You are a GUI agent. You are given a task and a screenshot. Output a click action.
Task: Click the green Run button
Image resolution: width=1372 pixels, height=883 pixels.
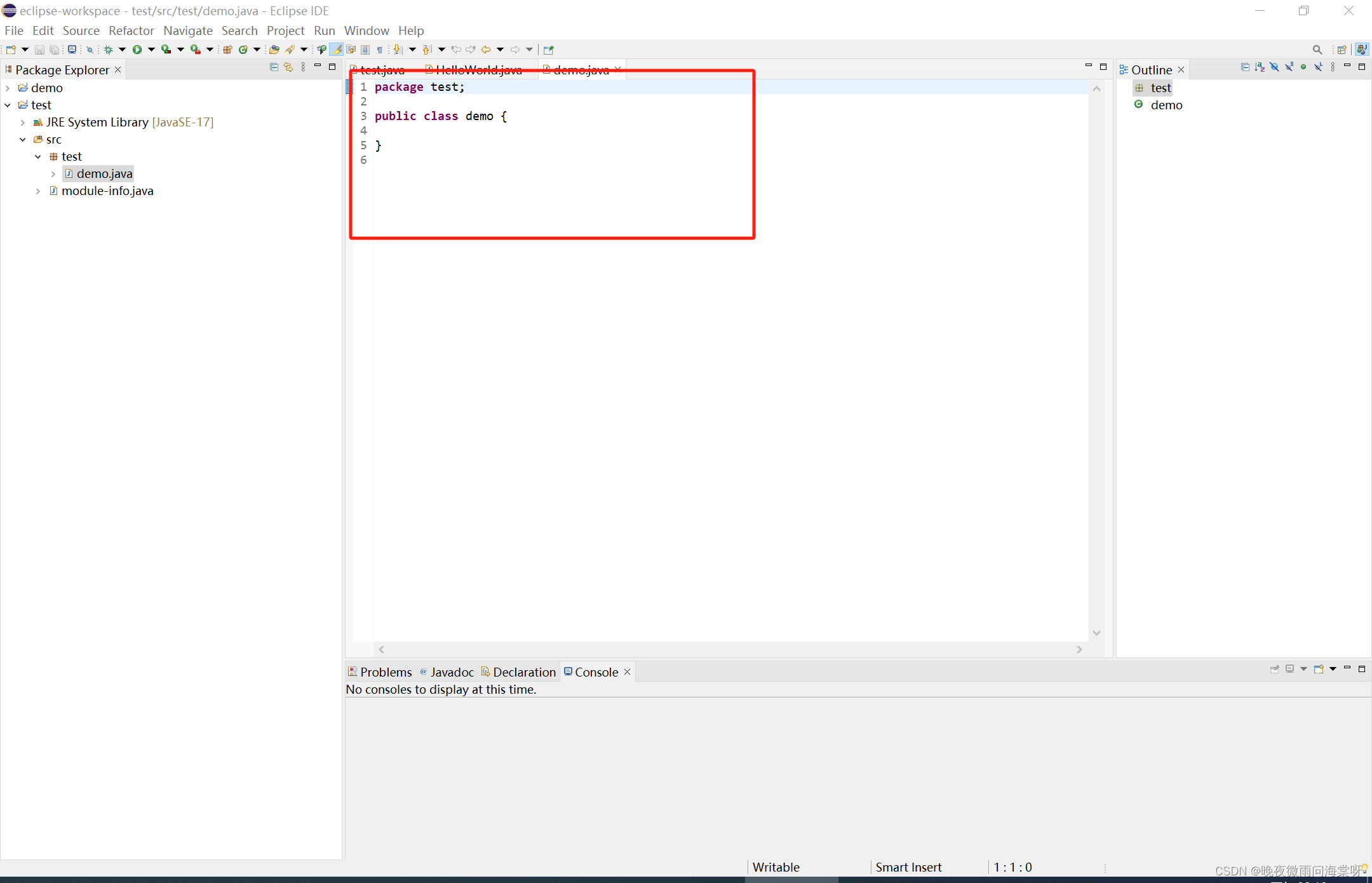(x=137, y=50)
